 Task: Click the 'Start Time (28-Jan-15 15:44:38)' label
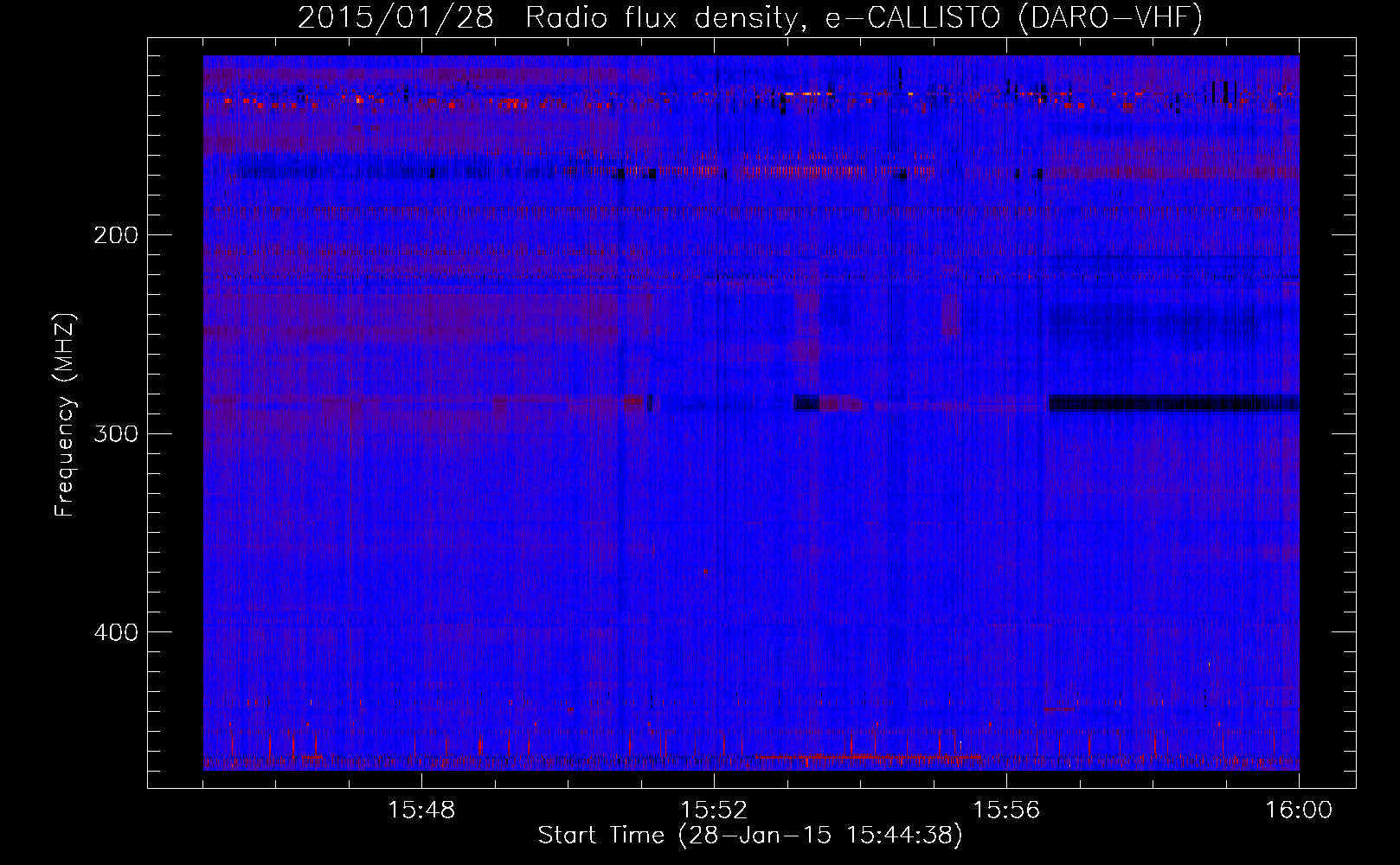click(750, 836)
